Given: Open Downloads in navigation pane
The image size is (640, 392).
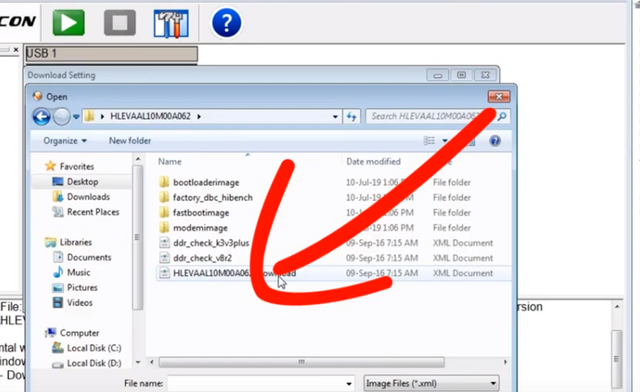Looking at the screenshot, I should [x=88, y=197].
